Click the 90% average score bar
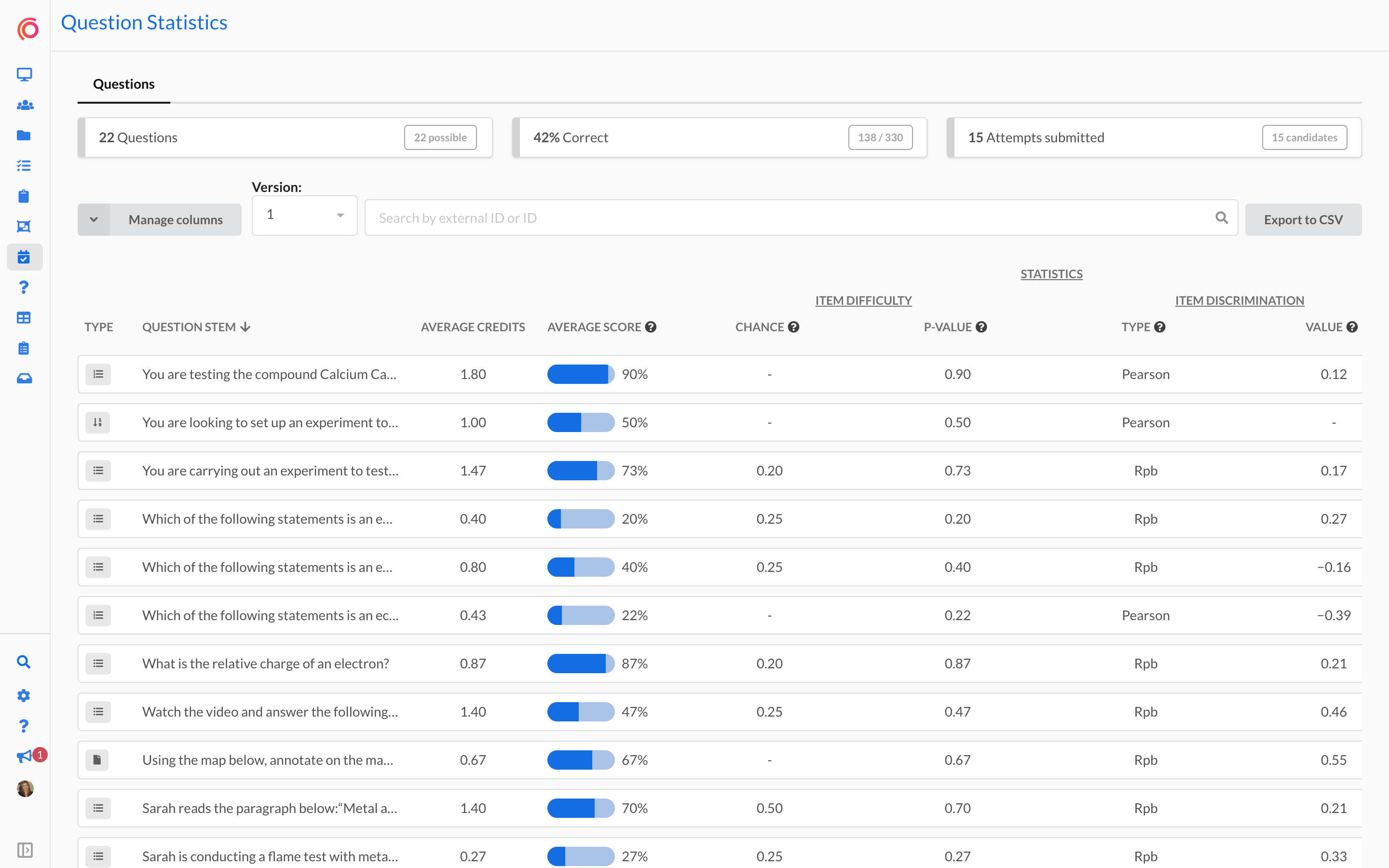This screenshot has height=868, width=1389. (580, 374)
